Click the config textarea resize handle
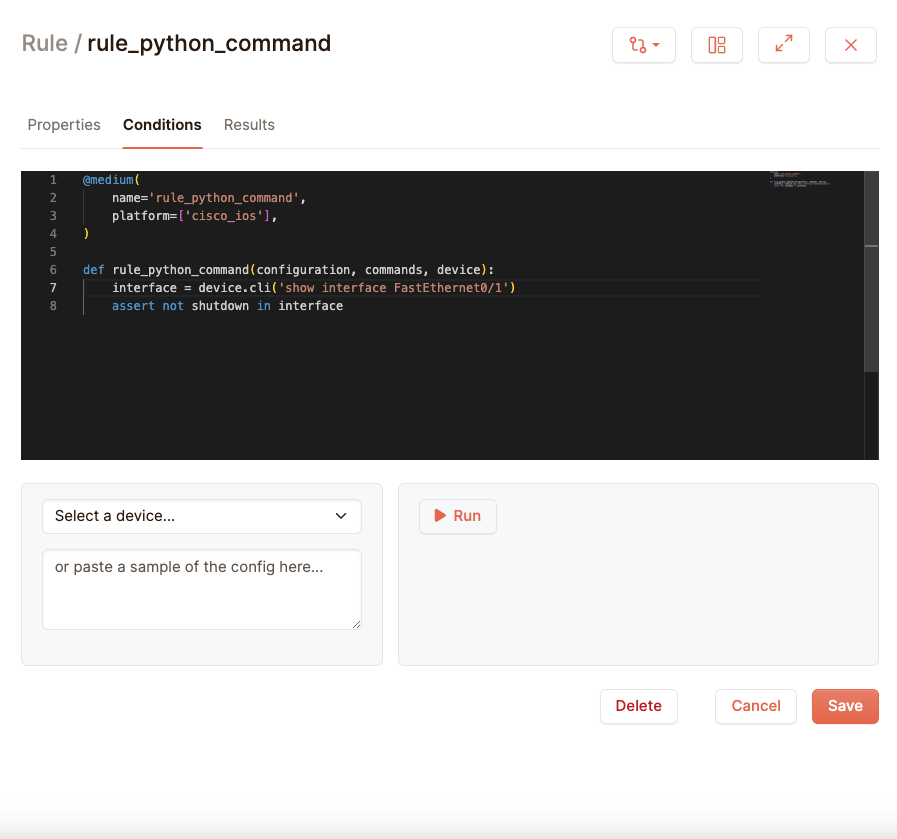897x839 pixels. tap(355, 623)
